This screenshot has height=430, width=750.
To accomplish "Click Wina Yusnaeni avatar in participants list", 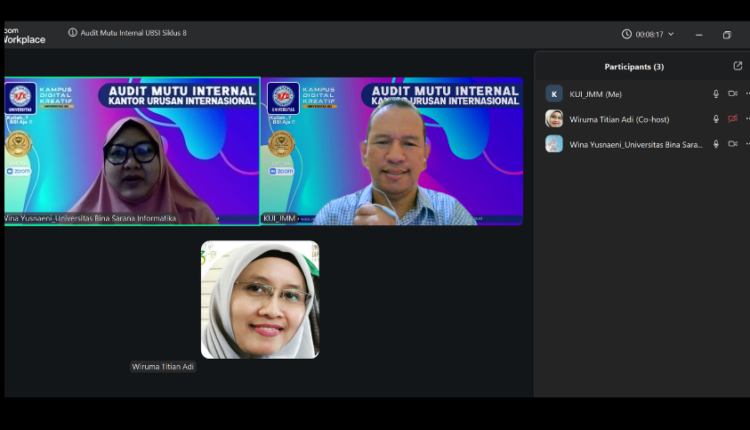I will point(554,143).
